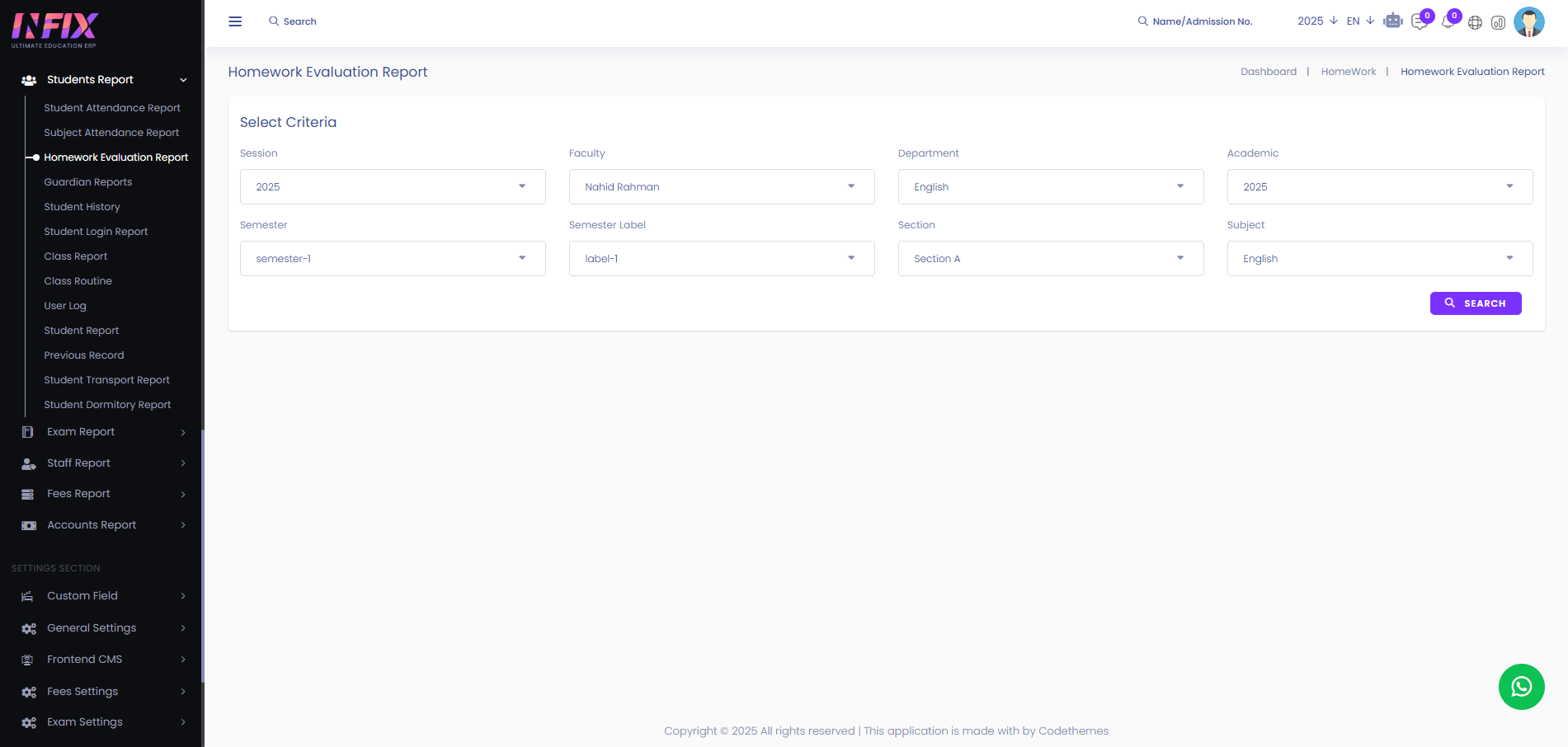The image size is (1568, 747).
Task: Open the Department dropdown
Action: pos(1051,187)
